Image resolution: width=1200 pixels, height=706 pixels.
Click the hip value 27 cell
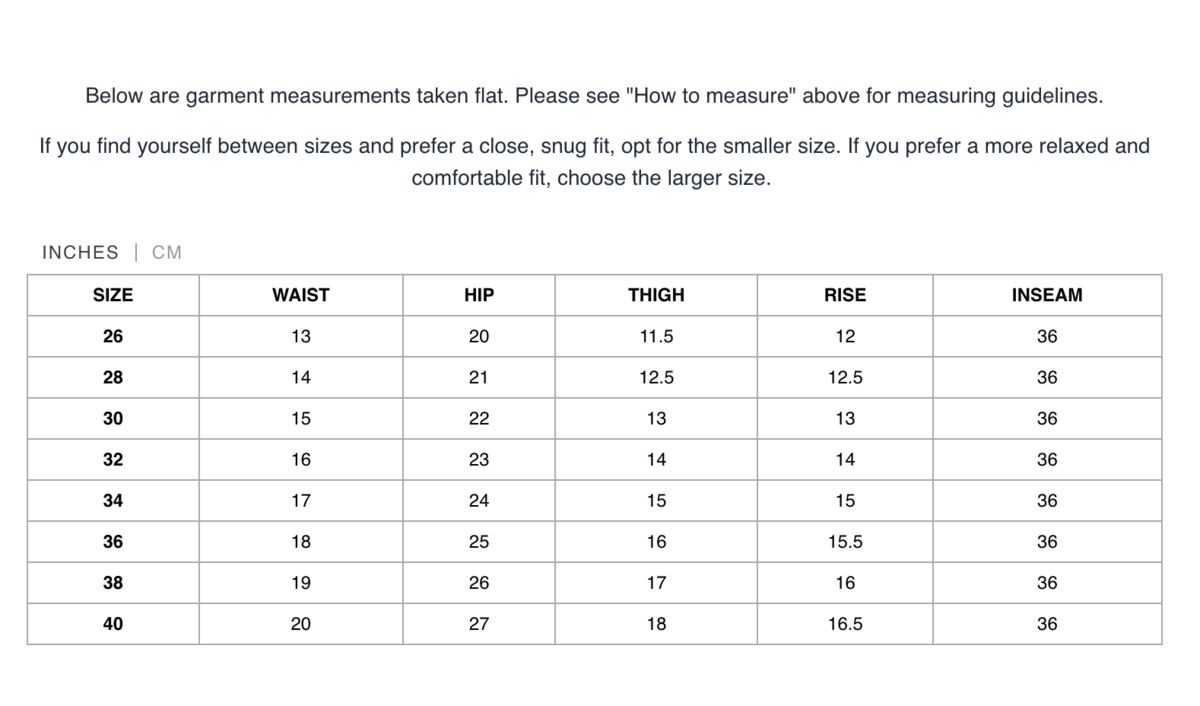[x=479, y=624]
